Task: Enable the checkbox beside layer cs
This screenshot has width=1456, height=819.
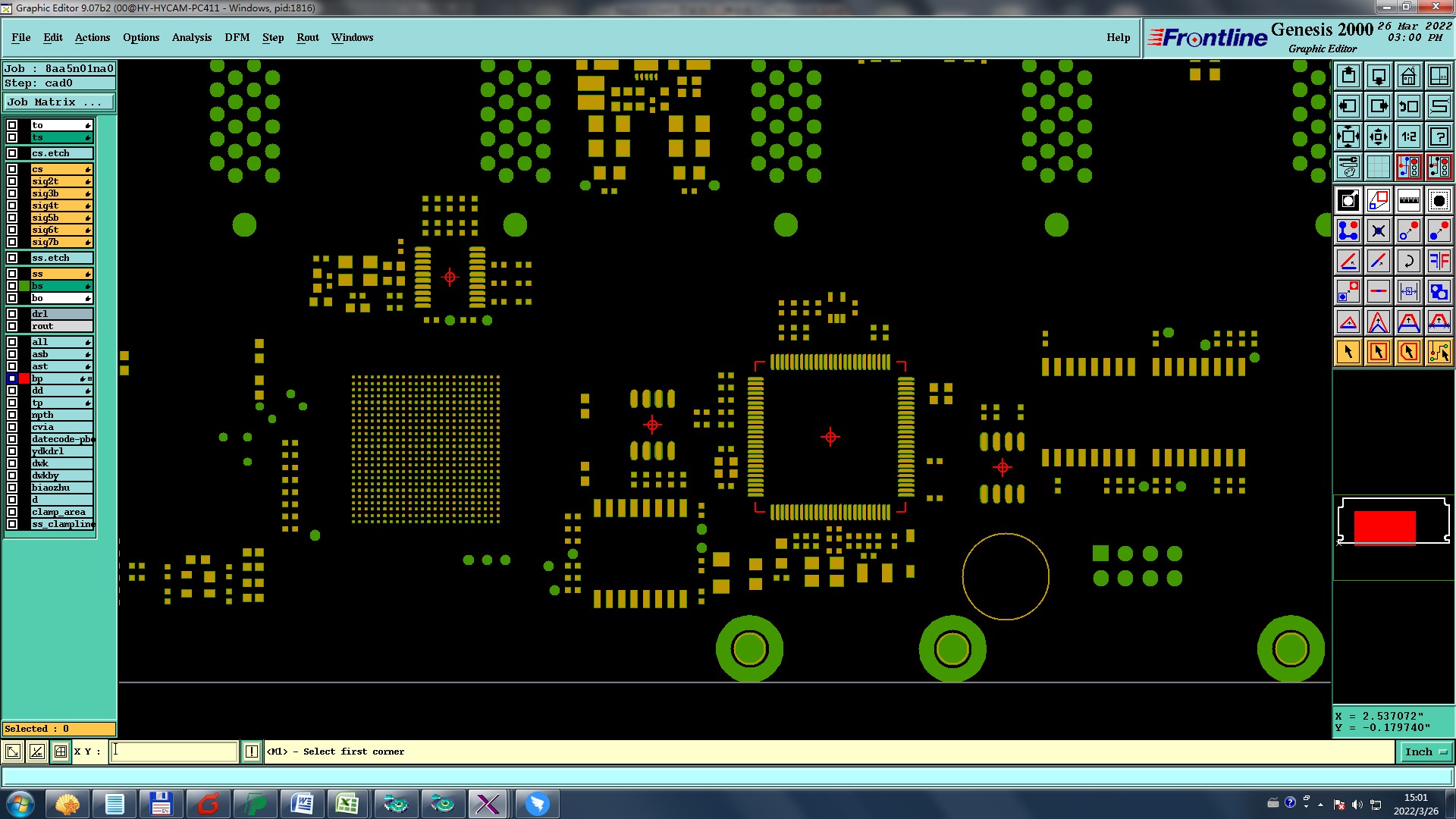Action: click(12, 169)
